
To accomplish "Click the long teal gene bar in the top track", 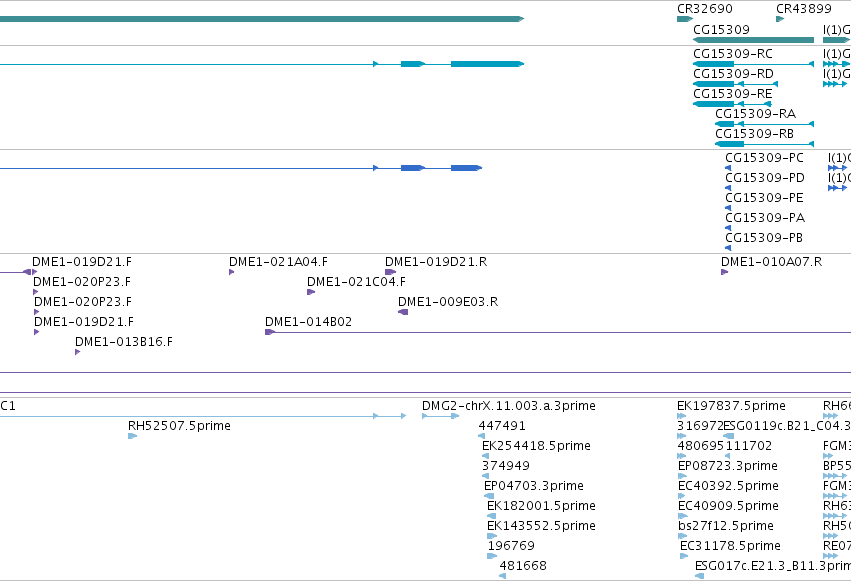I will pos(262,19).
